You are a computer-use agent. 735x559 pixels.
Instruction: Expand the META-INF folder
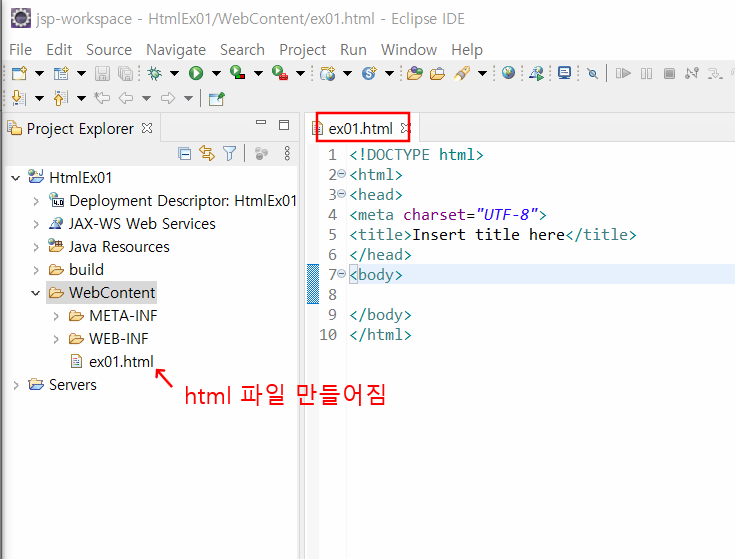tap(56, 316)
